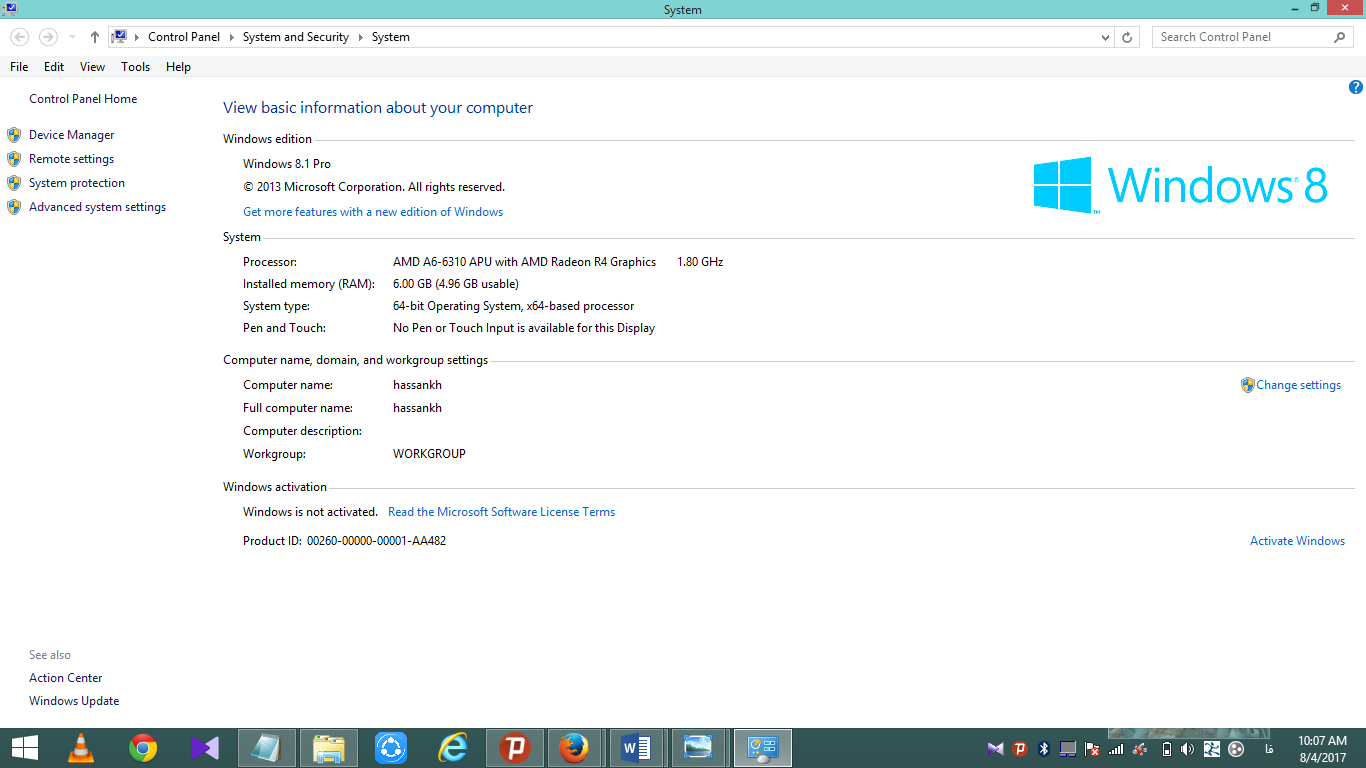Click the Visual Studio tray icon
The width and height of the screenshot is (1366, 768).
(x=995, y=749)
